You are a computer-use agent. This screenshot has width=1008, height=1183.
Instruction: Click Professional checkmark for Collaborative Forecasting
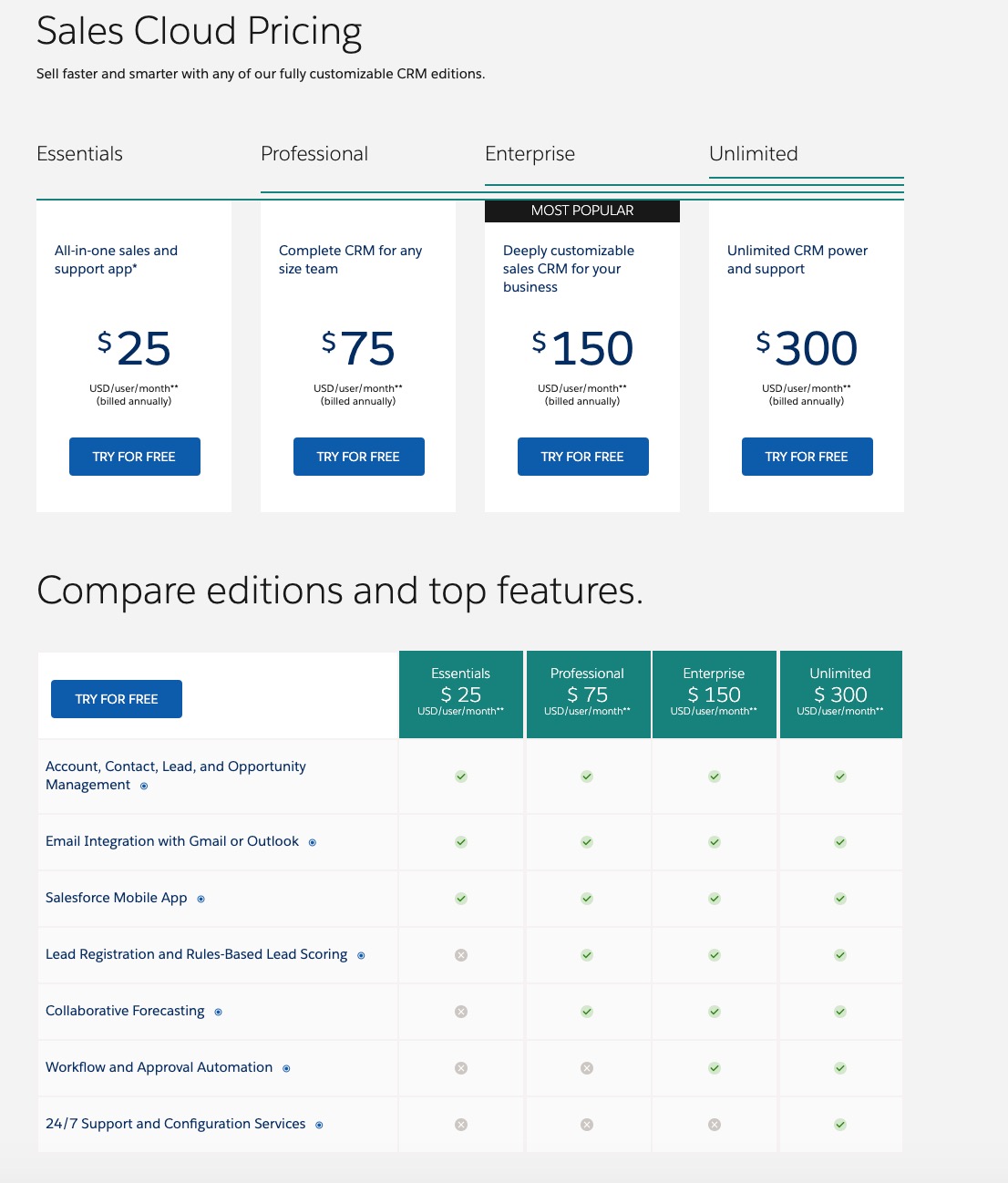(x=587, y=1012)
